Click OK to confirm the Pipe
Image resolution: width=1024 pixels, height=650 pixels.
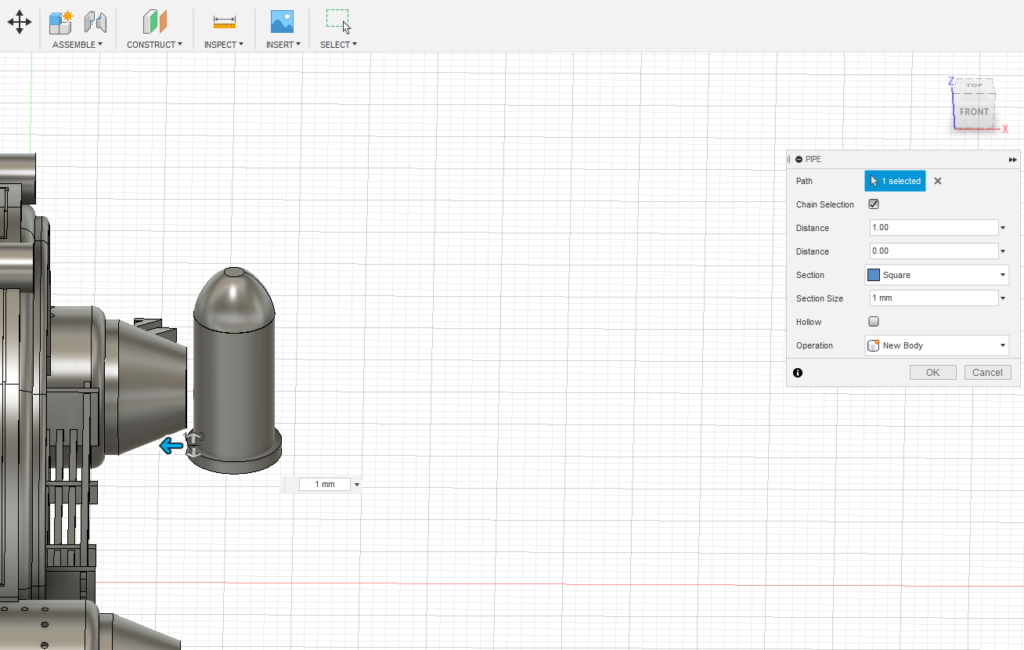click(x=932, y=371)
